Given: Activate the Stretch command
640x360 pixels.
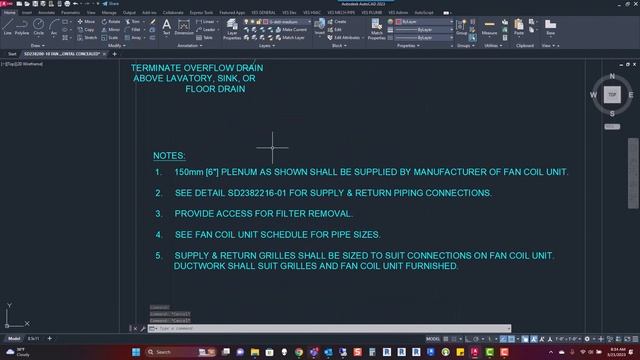Looking at the screenshot, I should coord(87,38).
